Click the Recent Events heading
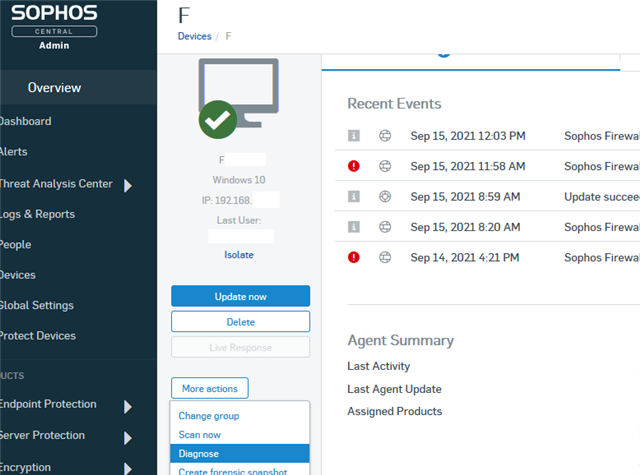640x475 pixels. point(394,104)
